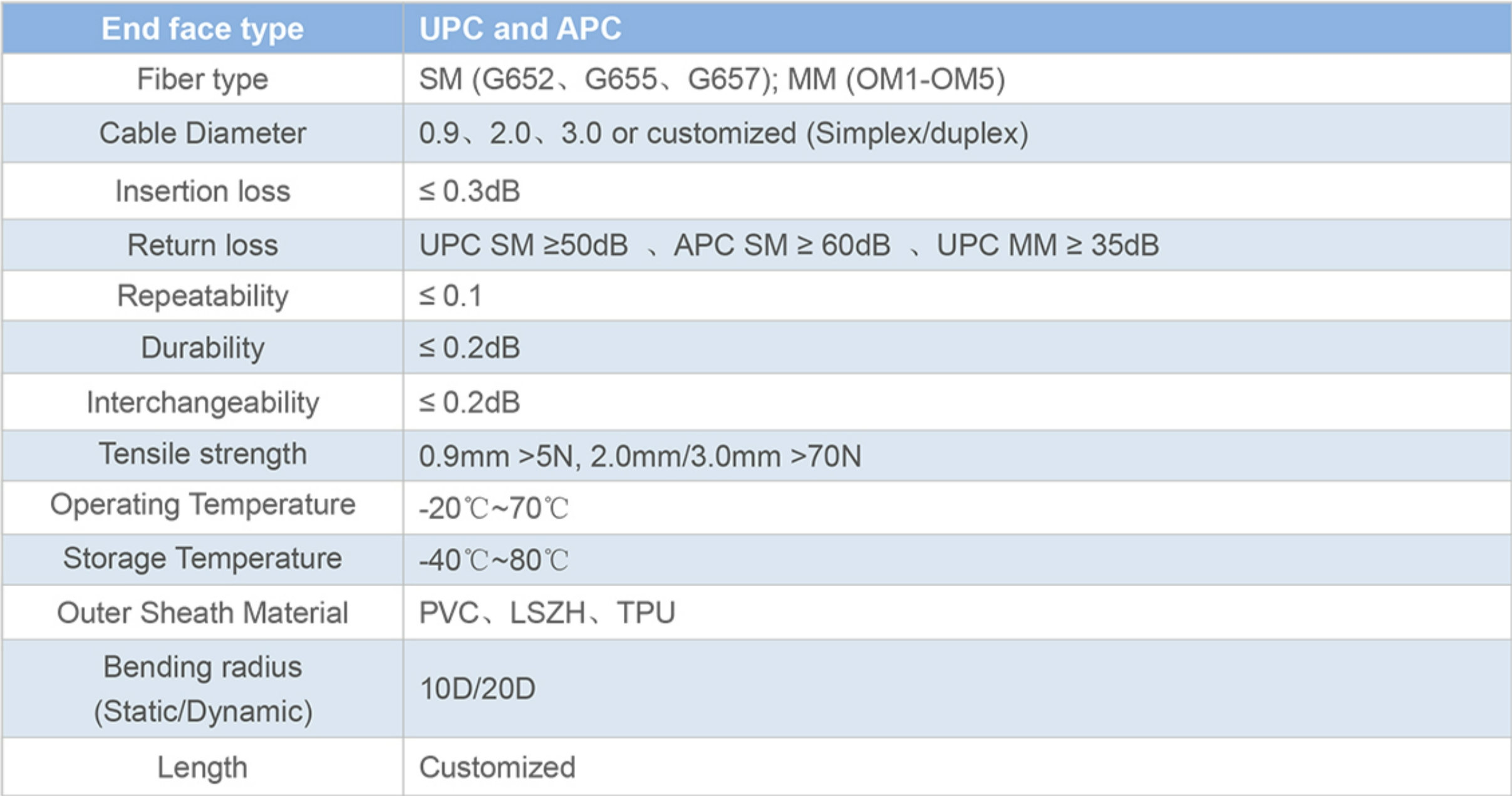Select the "Repeatability" label

[x=202, y=296]
